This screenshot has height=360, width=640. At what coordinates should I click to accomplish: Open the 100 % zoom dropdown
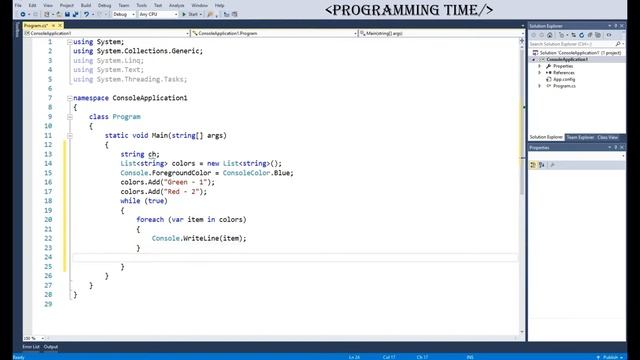pyautogui.click(x=33, y=338)
